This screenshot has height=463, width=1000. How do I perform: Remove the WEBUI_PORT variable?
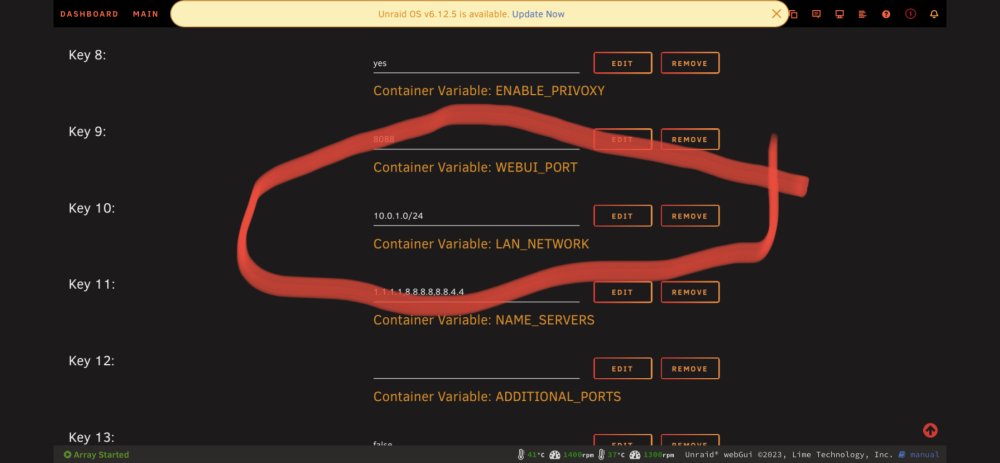point(690,139)
